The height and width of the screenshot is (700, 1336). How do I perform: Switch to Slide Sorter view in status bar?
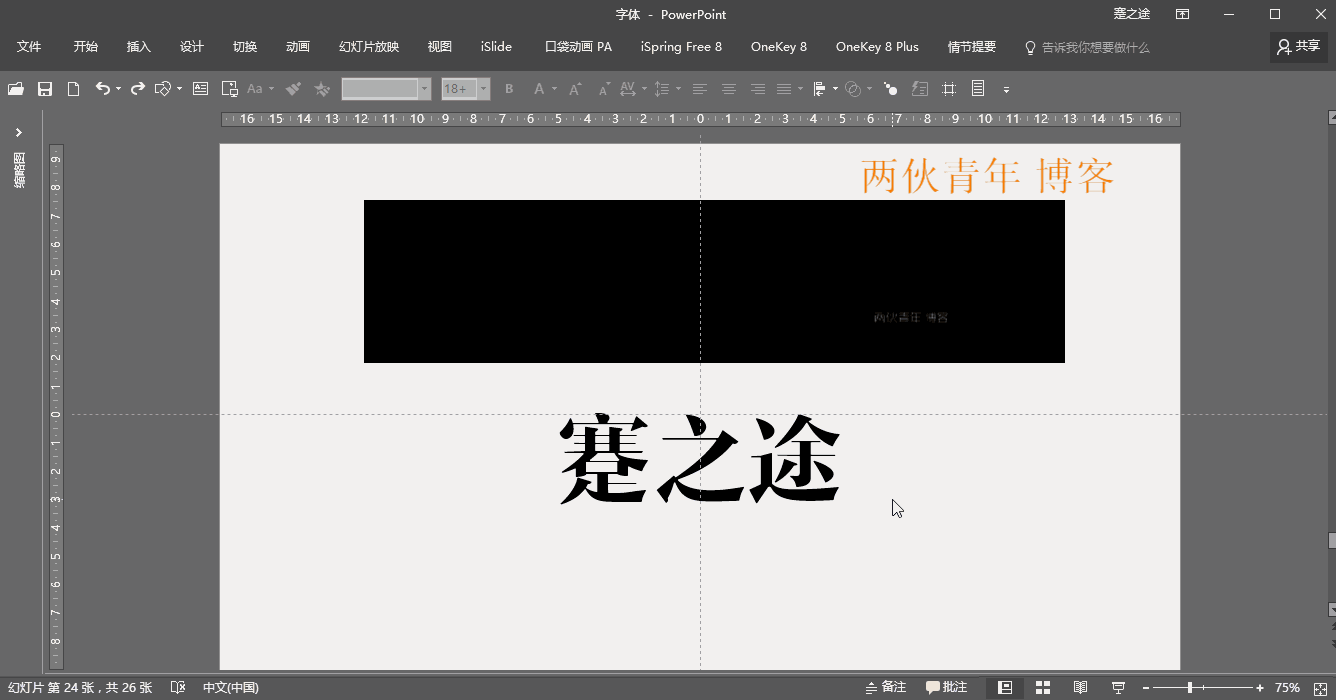click(1042, 687)
